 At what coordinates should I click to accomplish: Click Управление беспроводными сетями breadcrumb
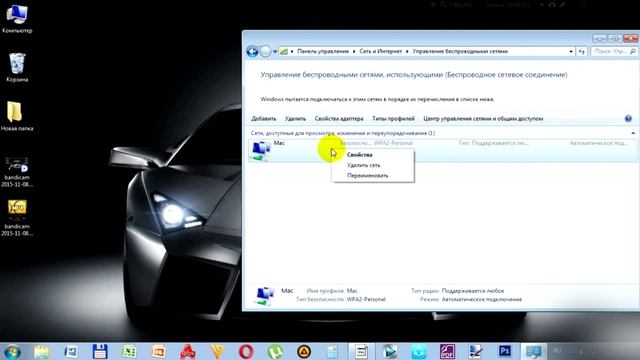coord(460,51)
